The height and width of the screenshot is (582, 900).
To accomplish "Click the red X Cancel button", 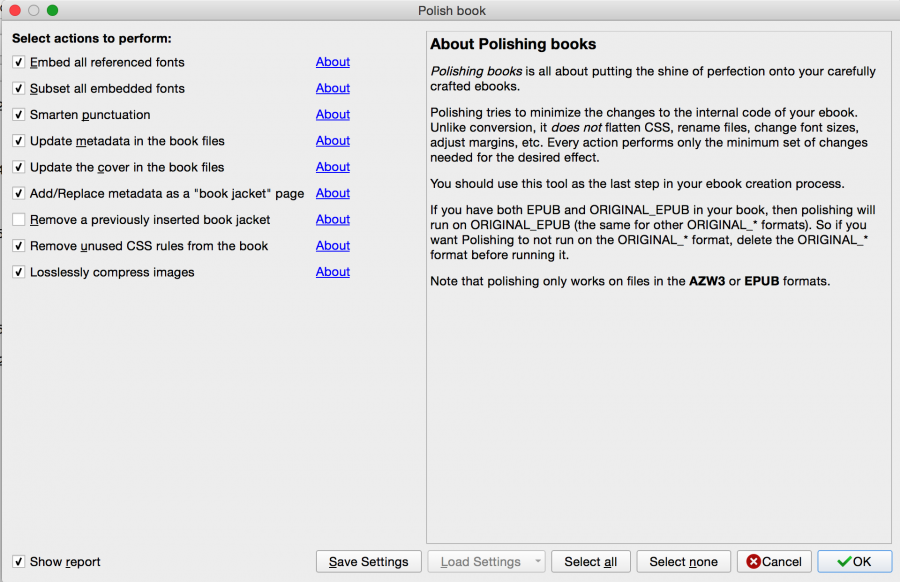I will click(774, 562).
